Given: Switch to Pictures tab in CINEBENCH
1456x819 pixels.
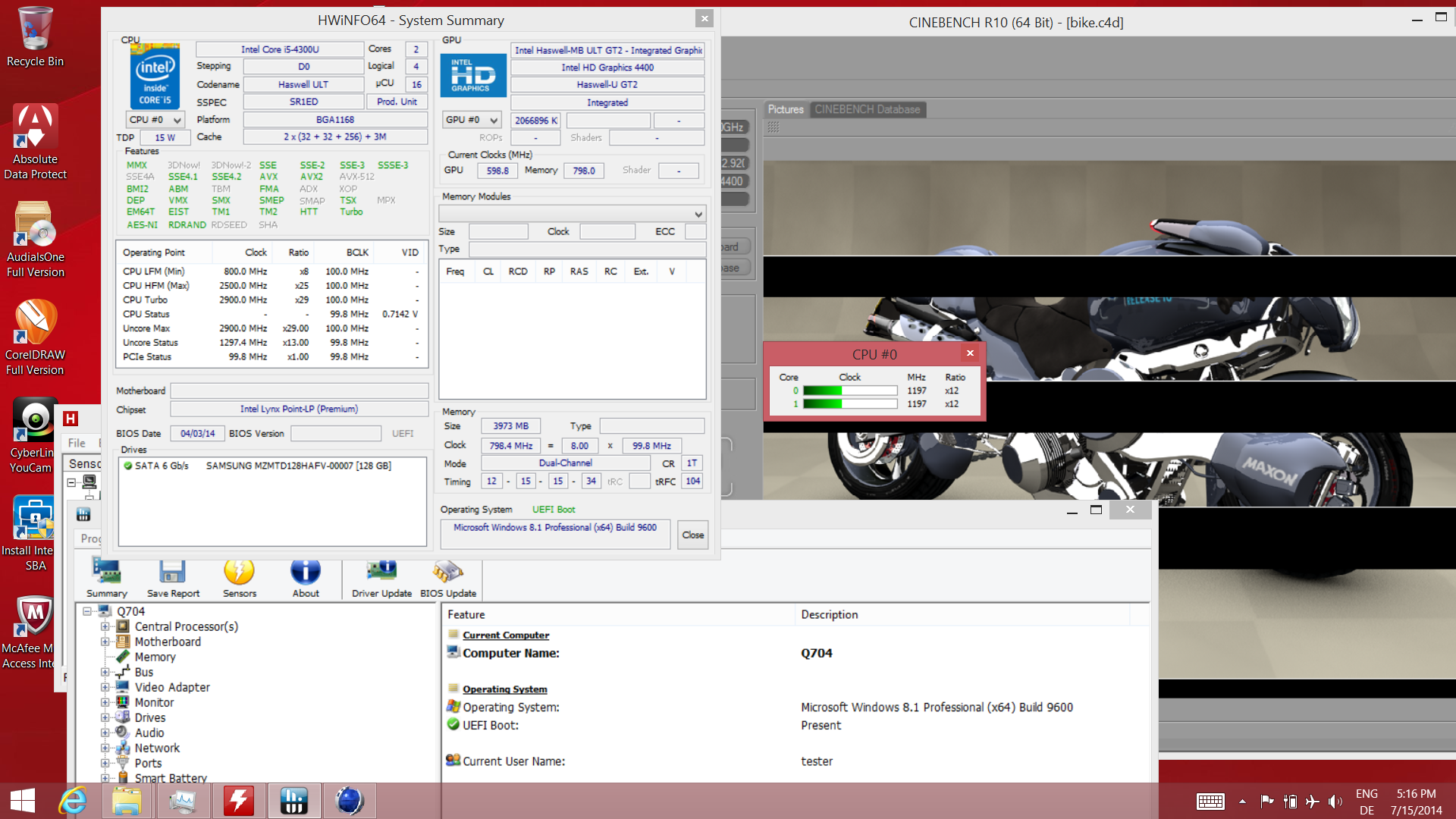Looking at the screenshot, I should click(786, 109).
